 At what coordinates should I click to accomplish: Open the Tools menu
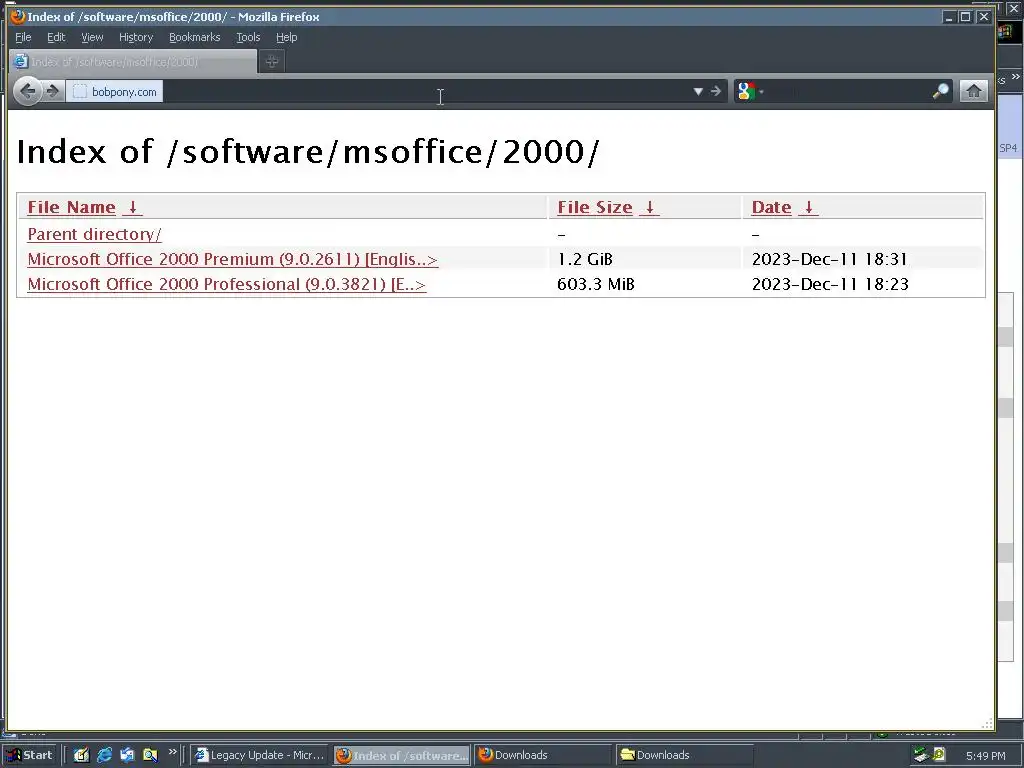click(x=248, y=37)
